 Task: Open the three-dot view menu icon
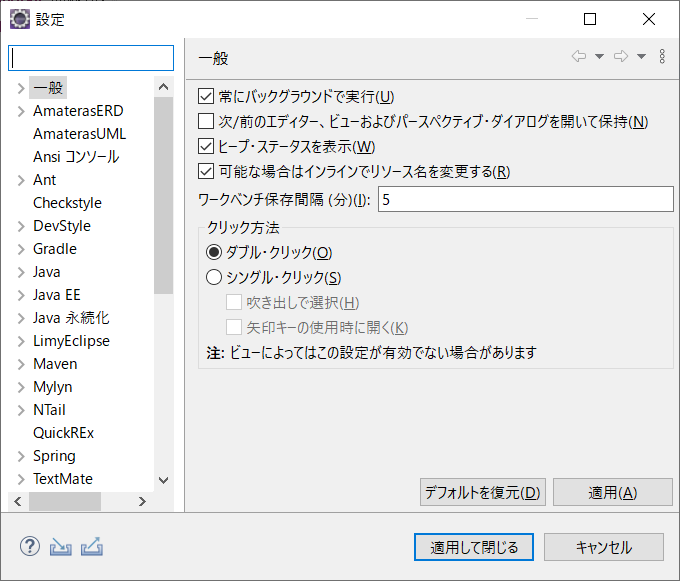(662, 56)
